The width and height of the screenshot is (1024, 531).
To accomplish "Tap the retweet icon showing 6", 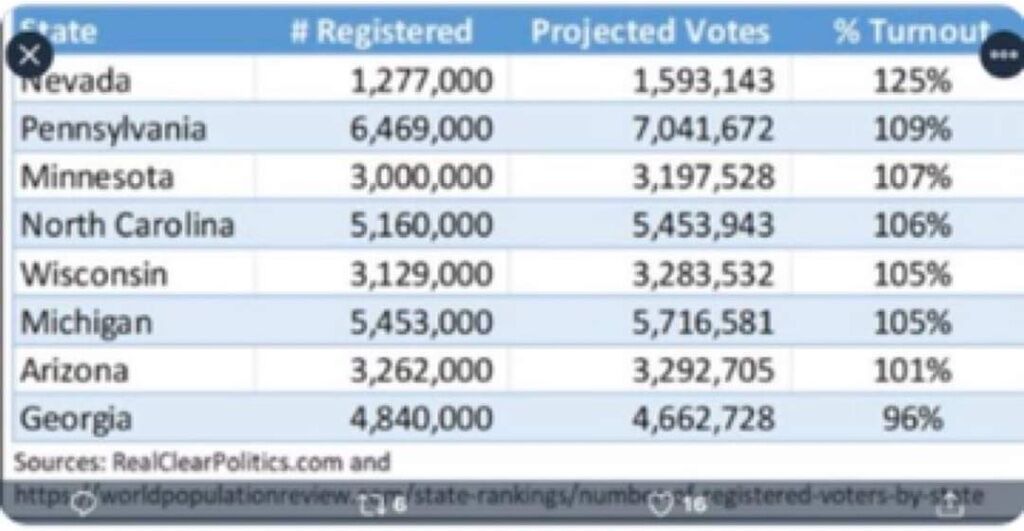I will point(383,504).
